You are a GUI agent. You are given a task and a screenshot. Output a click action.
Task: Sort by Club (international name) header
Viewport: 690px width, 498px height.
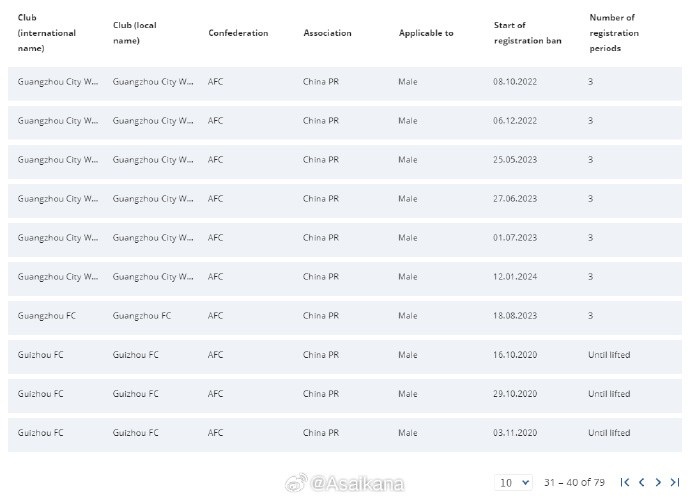(47, 33)
